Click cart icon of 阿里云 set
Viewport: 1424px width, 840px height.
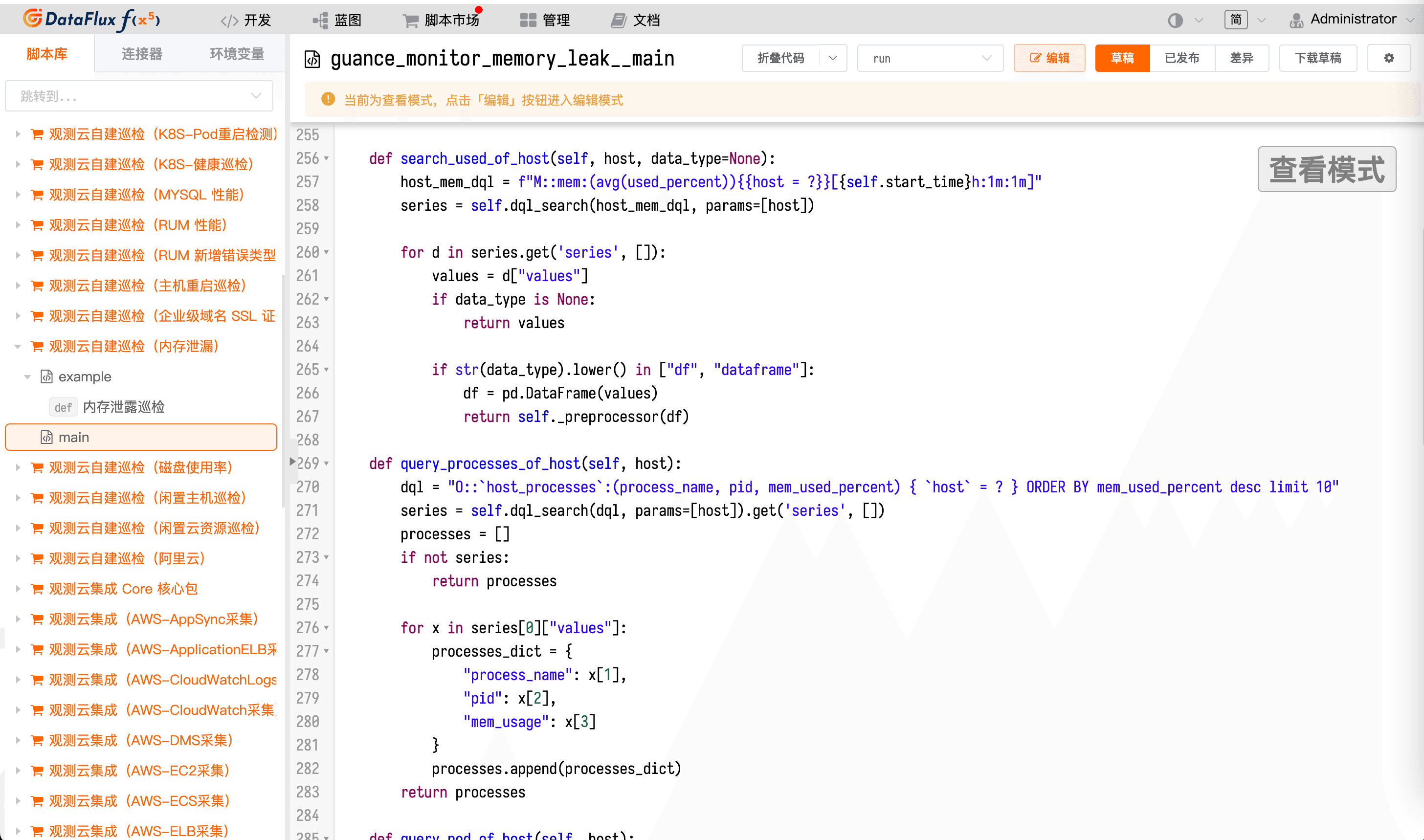click(x=37, y=559)
